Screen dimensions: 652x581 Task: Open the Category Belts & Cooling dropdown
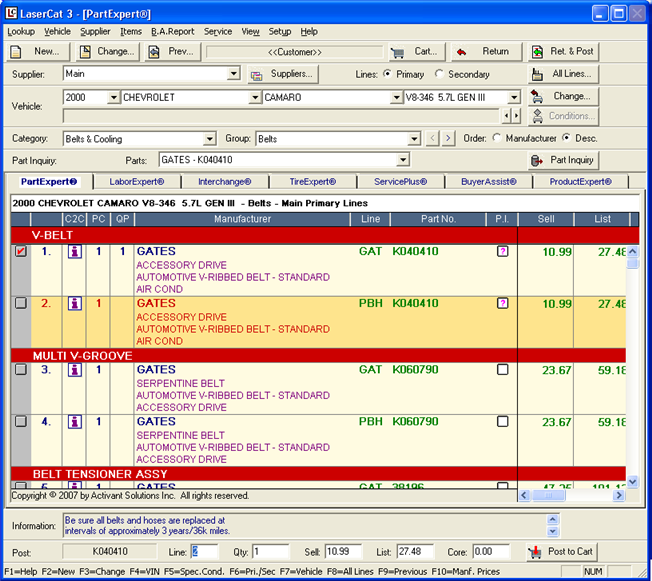pyautogui.click(x=209, y=139)
